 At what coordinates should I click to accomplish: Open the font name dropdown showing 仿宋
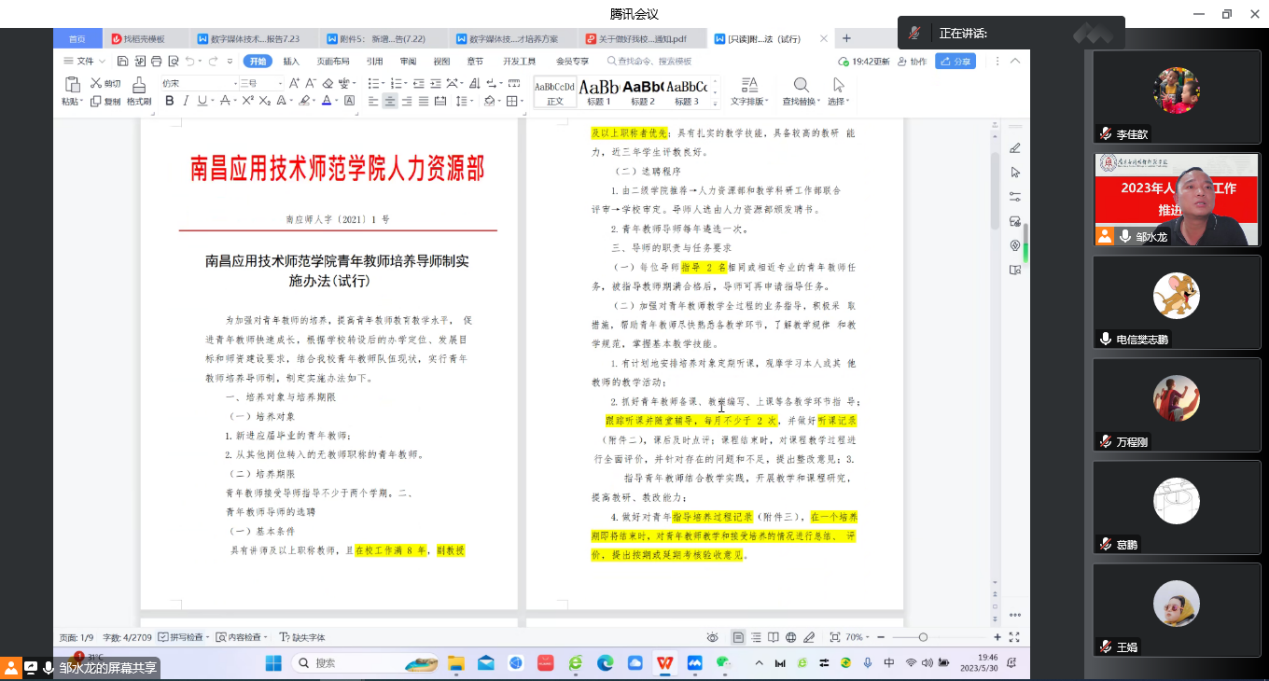point(198,83)
